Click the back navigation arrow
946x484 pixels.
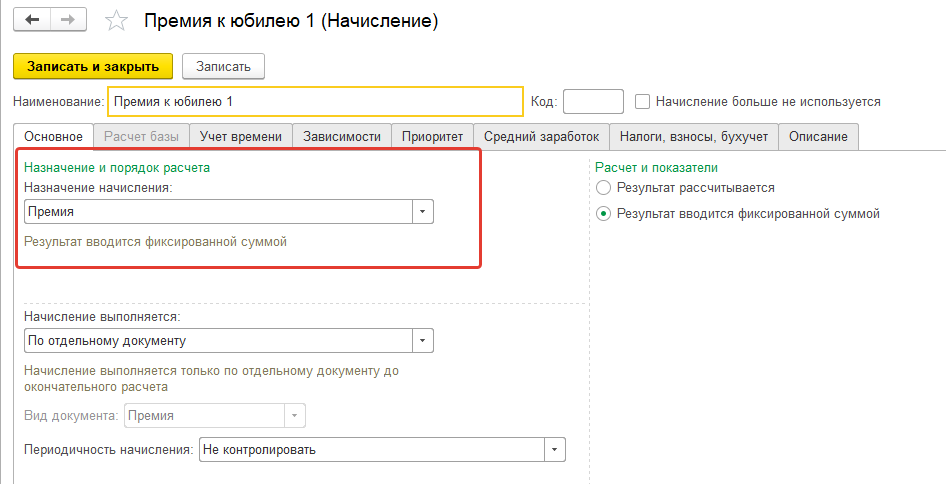33,20
